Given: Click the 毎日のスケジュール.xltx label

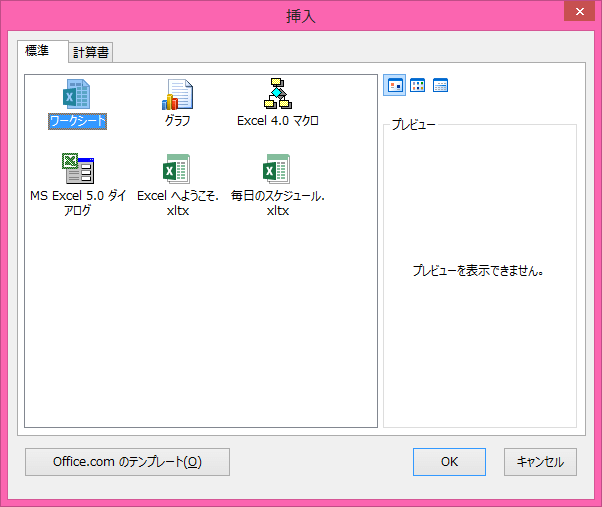Looking at the screenshot, I should 278,203.
